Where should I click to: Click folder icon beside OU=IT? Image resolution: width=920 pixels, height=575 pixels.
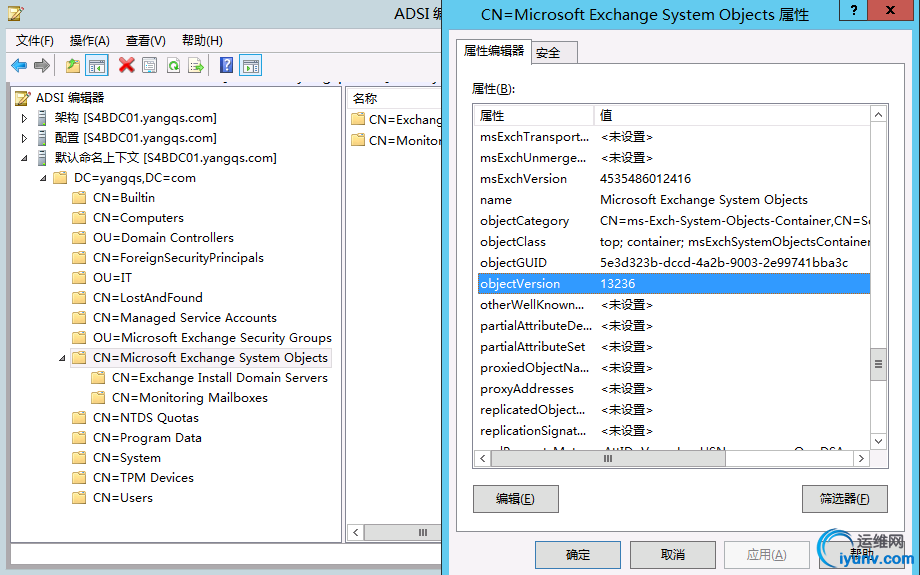[79, 278]
